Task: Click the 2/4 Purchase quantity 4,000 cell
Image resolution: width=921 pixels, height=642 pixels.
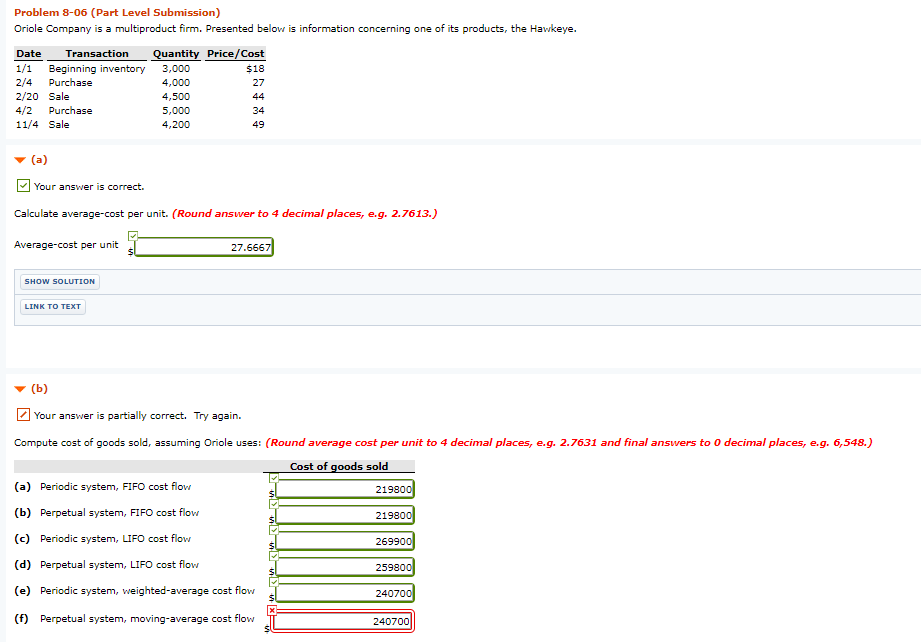Action: [x=176, y=83]
